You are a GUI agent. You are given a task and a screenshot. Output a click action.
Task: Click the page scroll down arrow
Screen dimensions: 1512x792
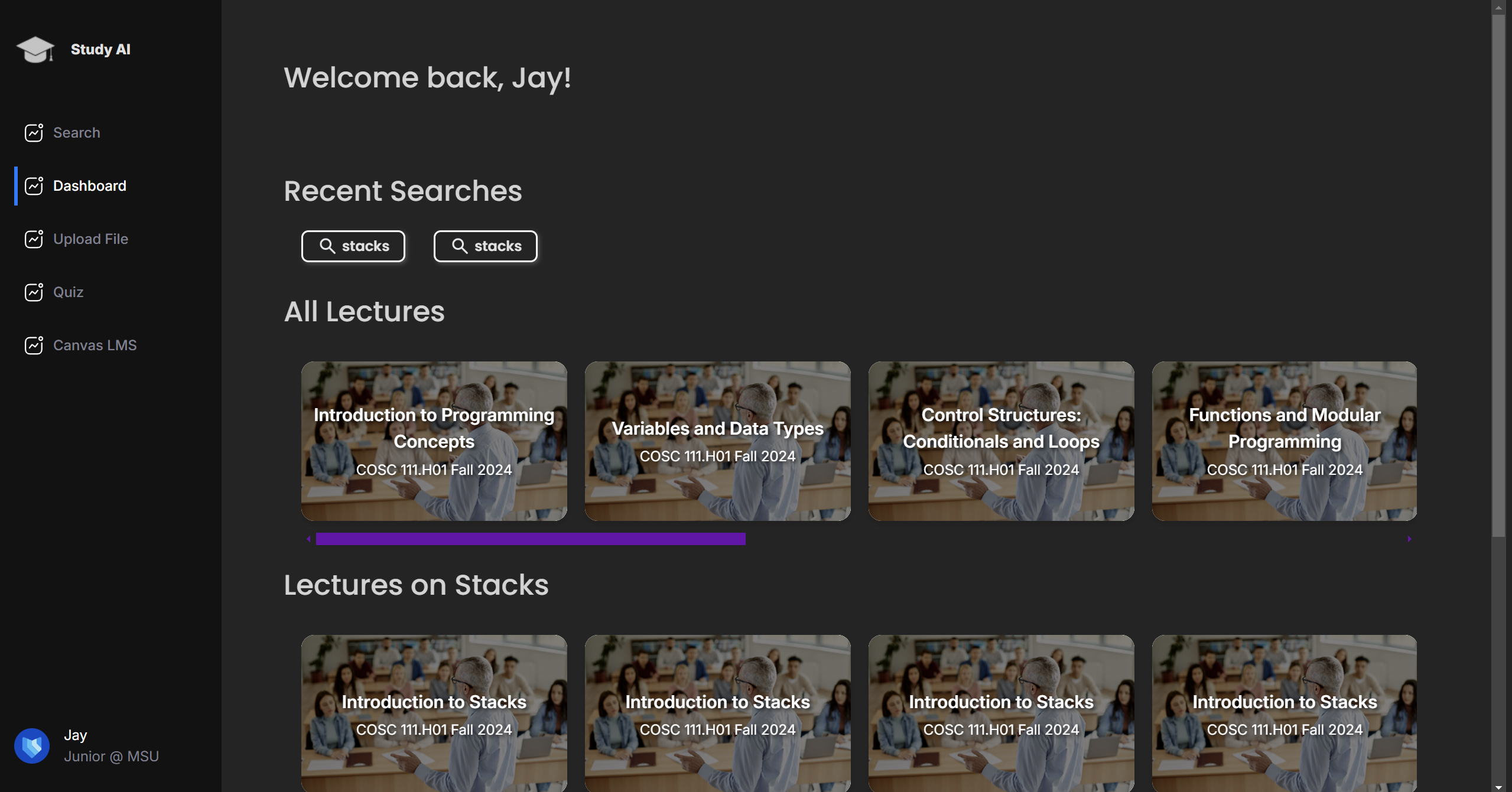(1498, 787)
